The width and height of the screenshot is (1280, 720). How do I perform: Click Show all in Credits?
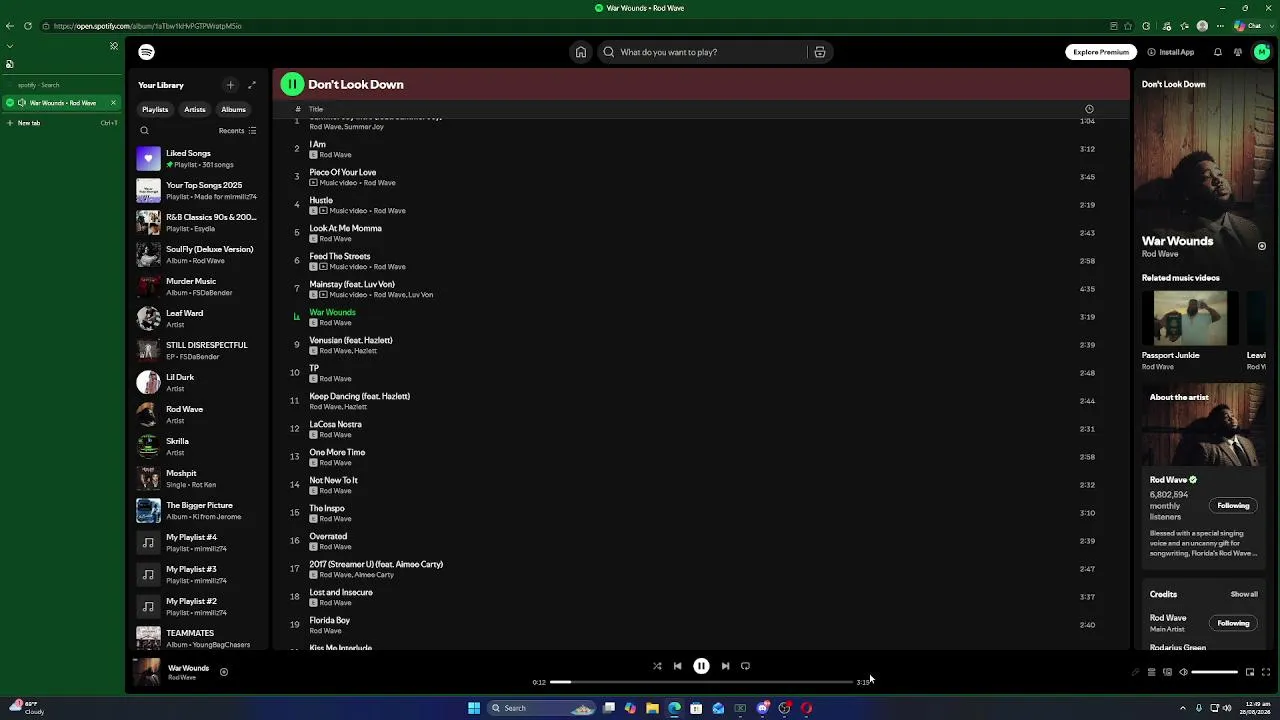[1244, 594]
